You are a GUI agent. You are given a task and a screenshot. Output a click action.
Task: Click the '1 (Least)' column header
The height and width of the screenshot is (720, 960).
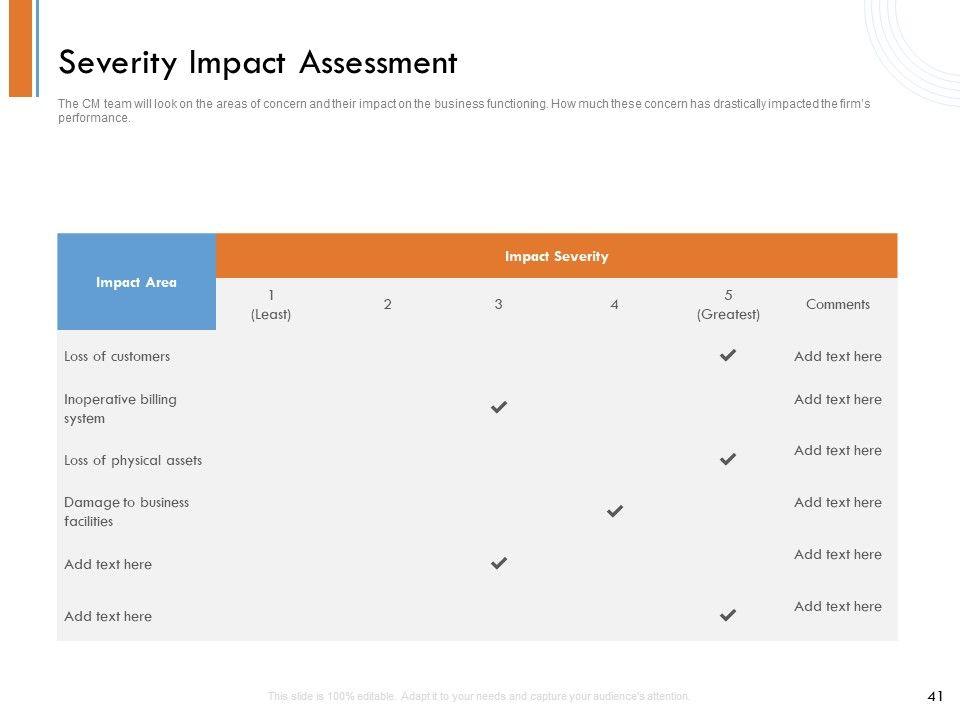pyautogui.click(x=271, y=304)
